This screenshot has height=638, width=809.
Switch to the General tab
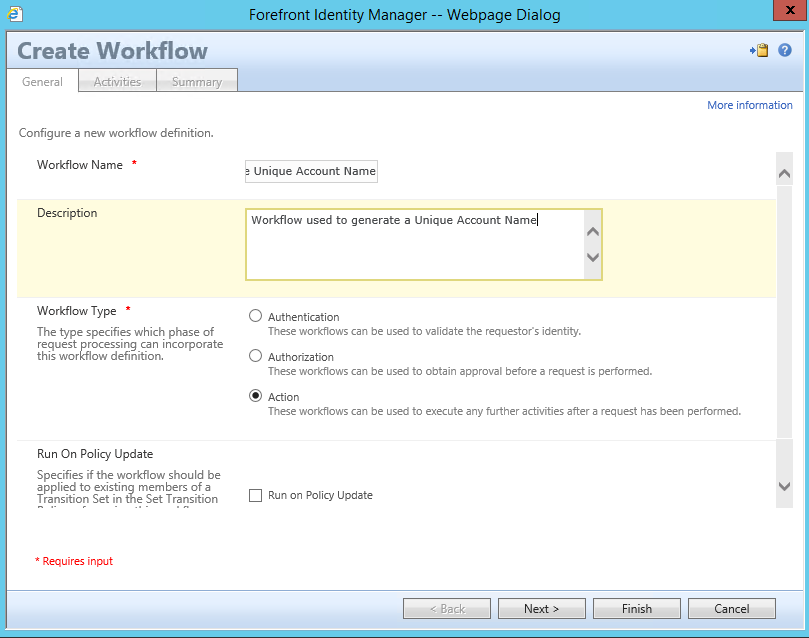[x=42, y=81]
